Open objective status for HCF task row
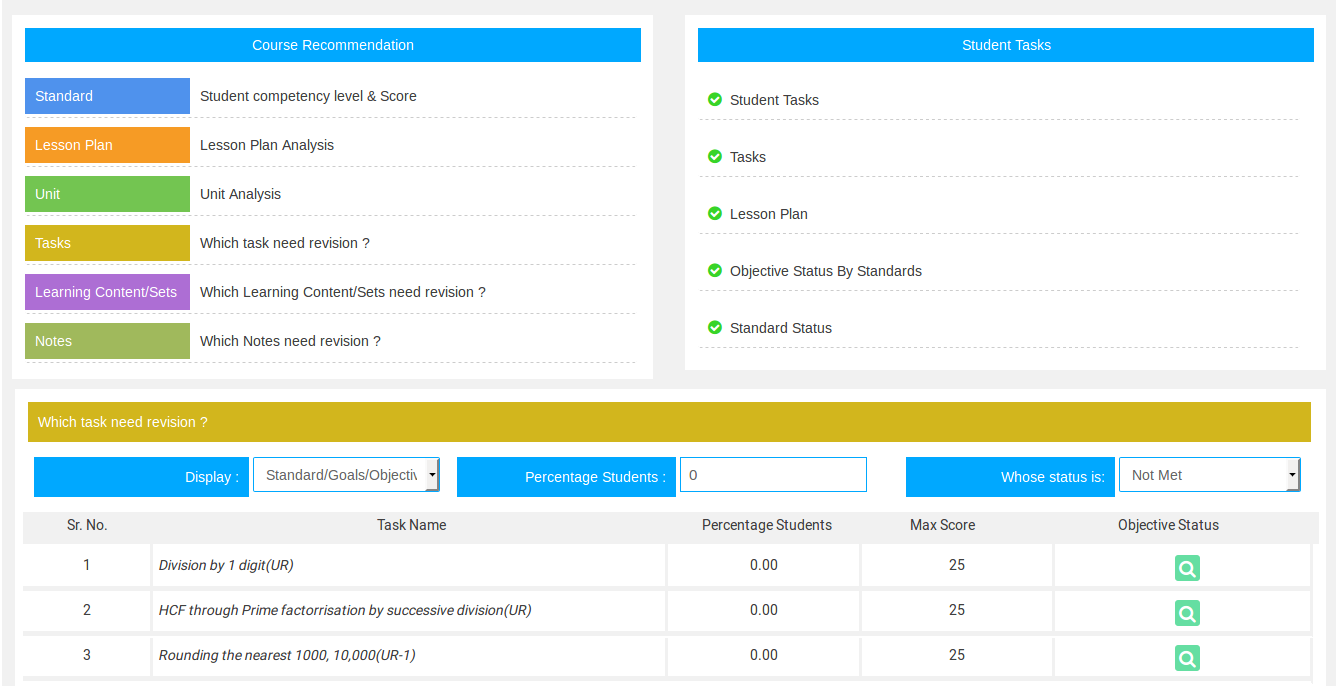The height and width of the screenshot is (686, 1339). [x=1187, y=613]
